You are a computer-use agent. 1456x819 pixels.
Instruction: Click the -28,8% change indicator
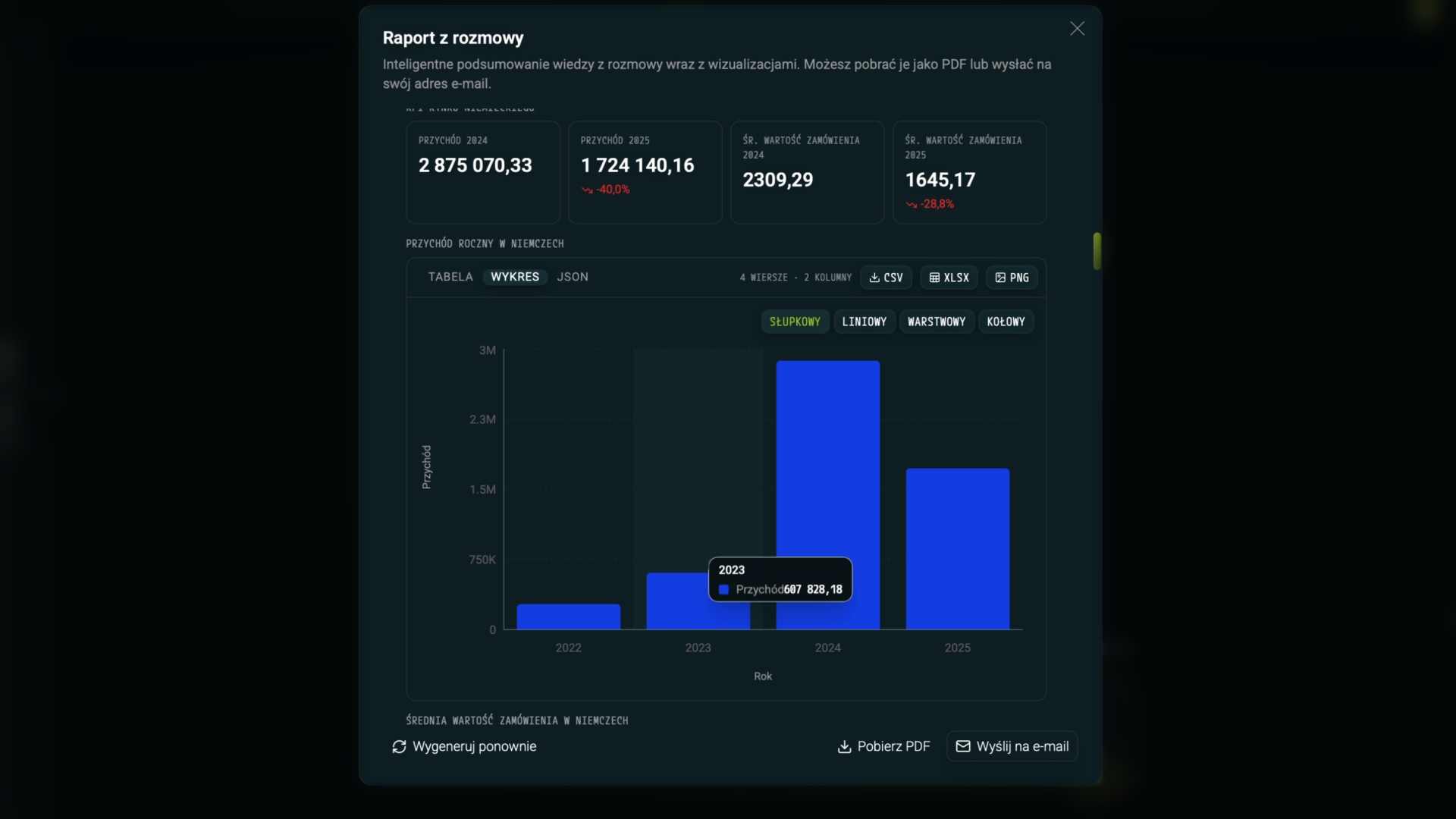coord(930,204)
